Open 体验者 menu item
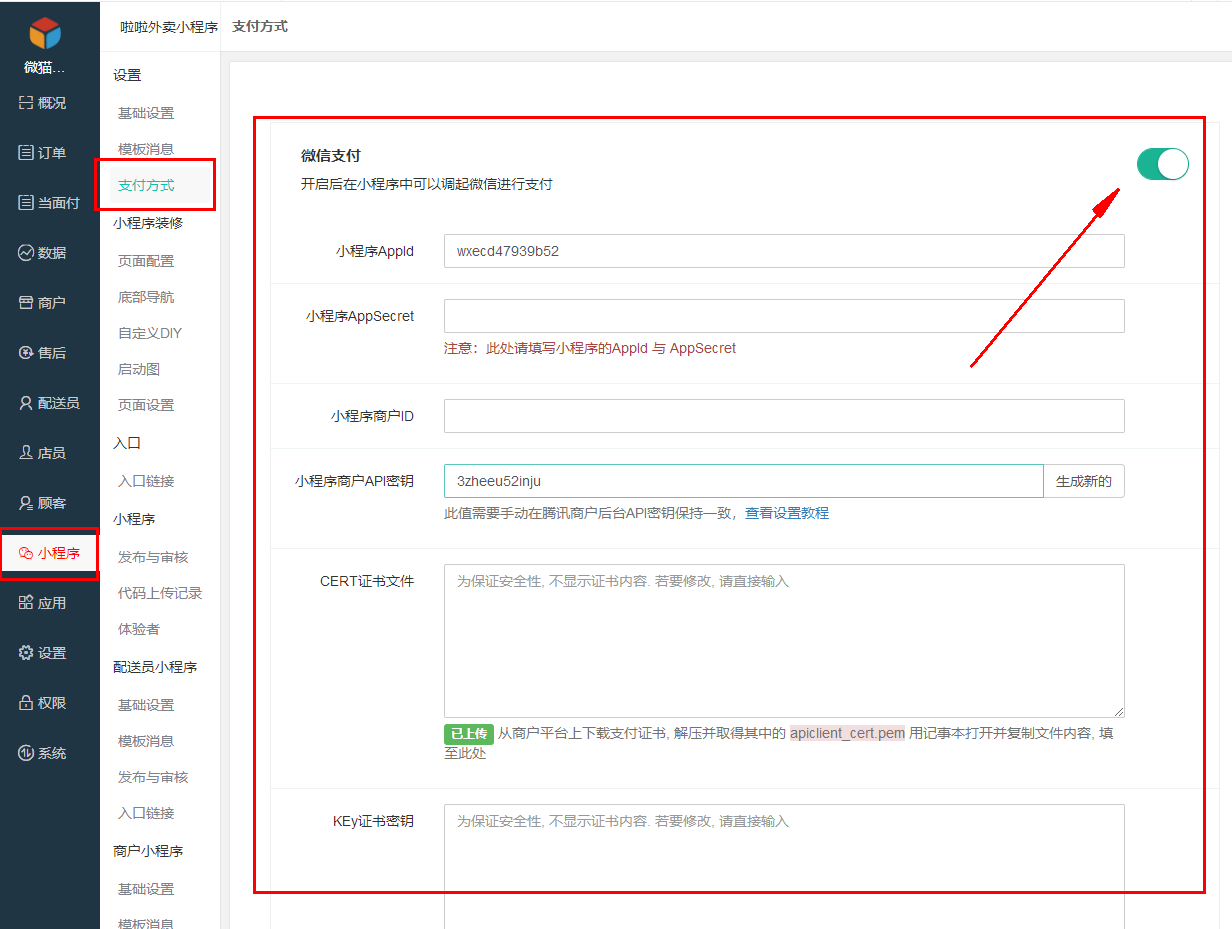 139,629
